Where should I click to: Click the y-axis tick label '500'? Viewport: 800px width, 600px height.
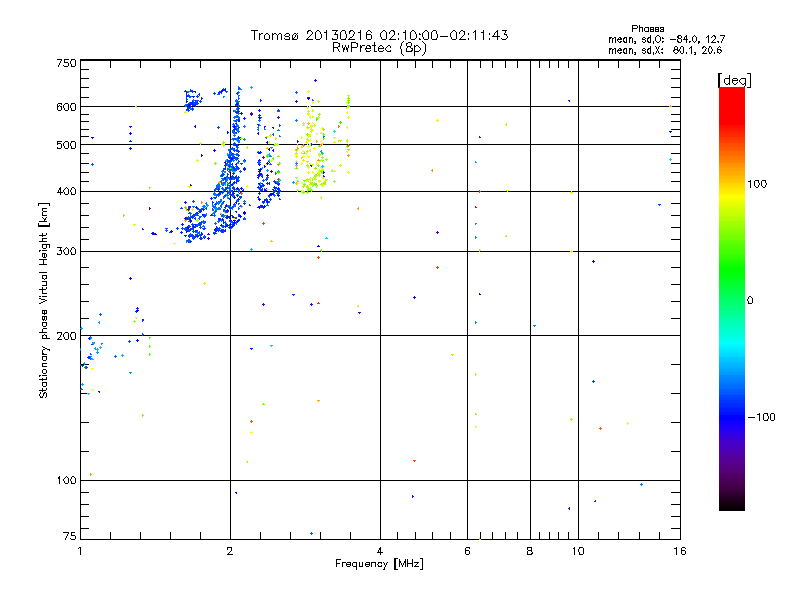tap(66, 145)
